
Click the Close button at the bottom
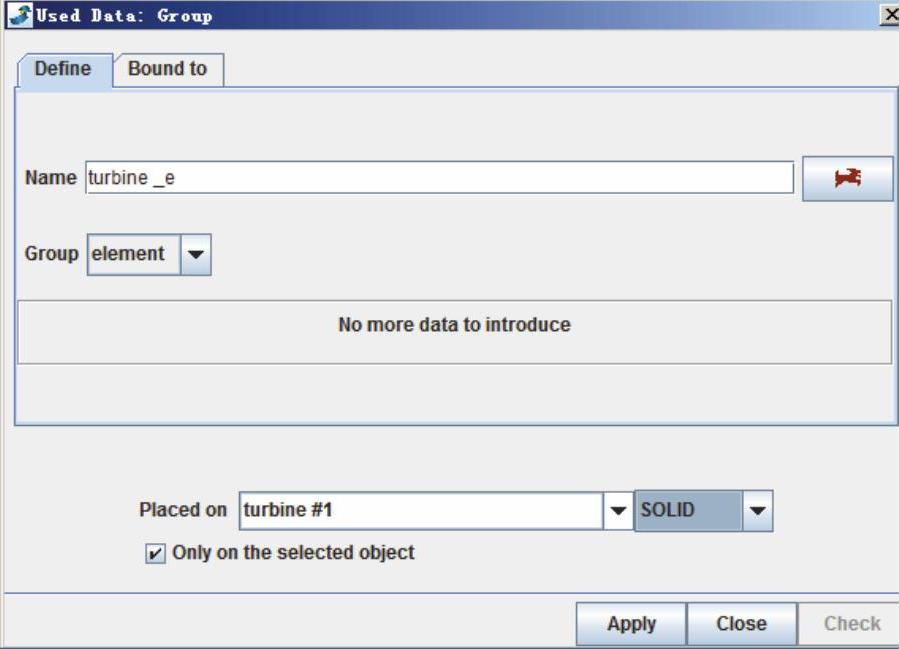[741, 624]
